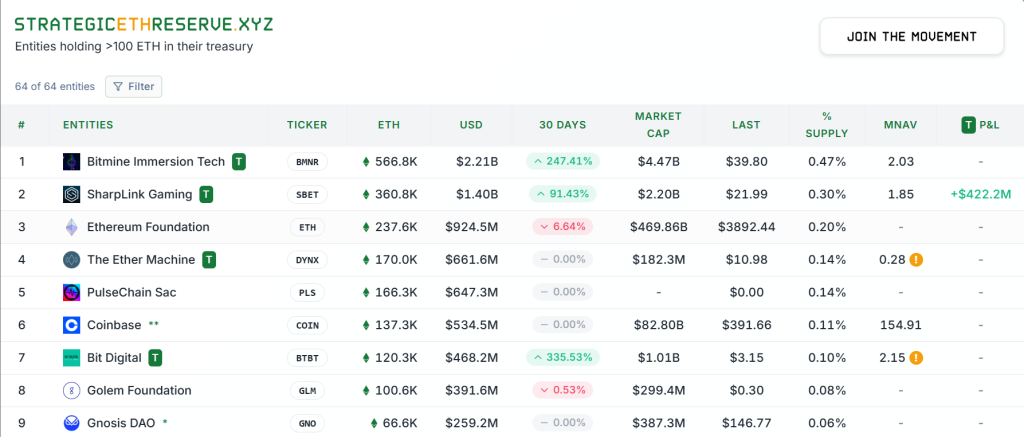Click the DYNX ticker pill

point(307,260)
